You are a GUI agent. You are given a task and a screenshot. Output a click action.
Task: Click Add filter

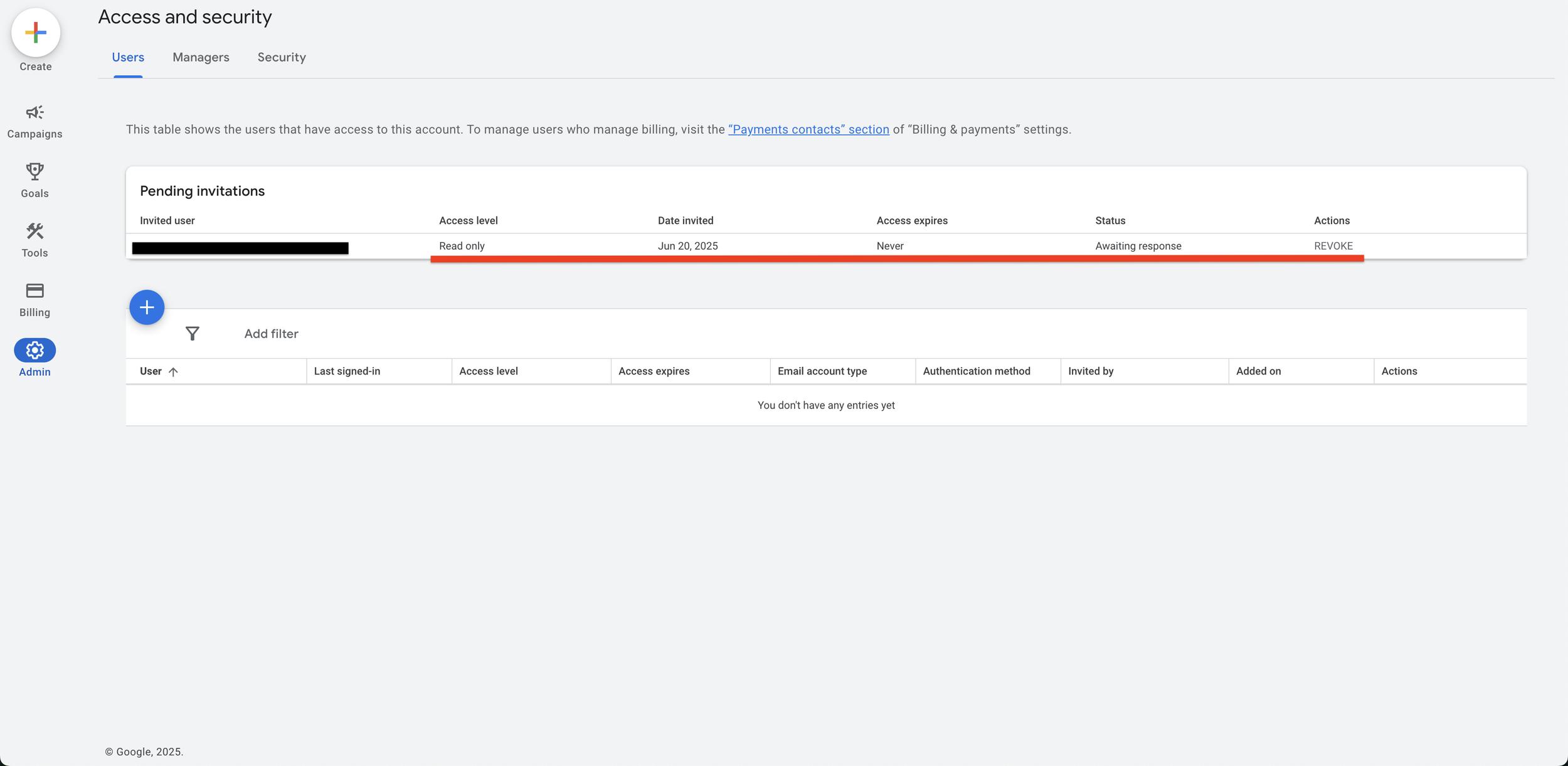[271, 333]
